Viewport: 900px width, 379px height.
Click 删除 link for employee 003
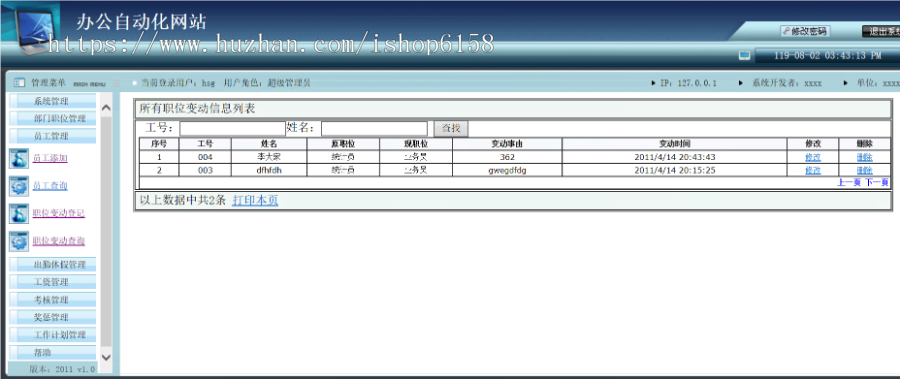click(864, 171)
